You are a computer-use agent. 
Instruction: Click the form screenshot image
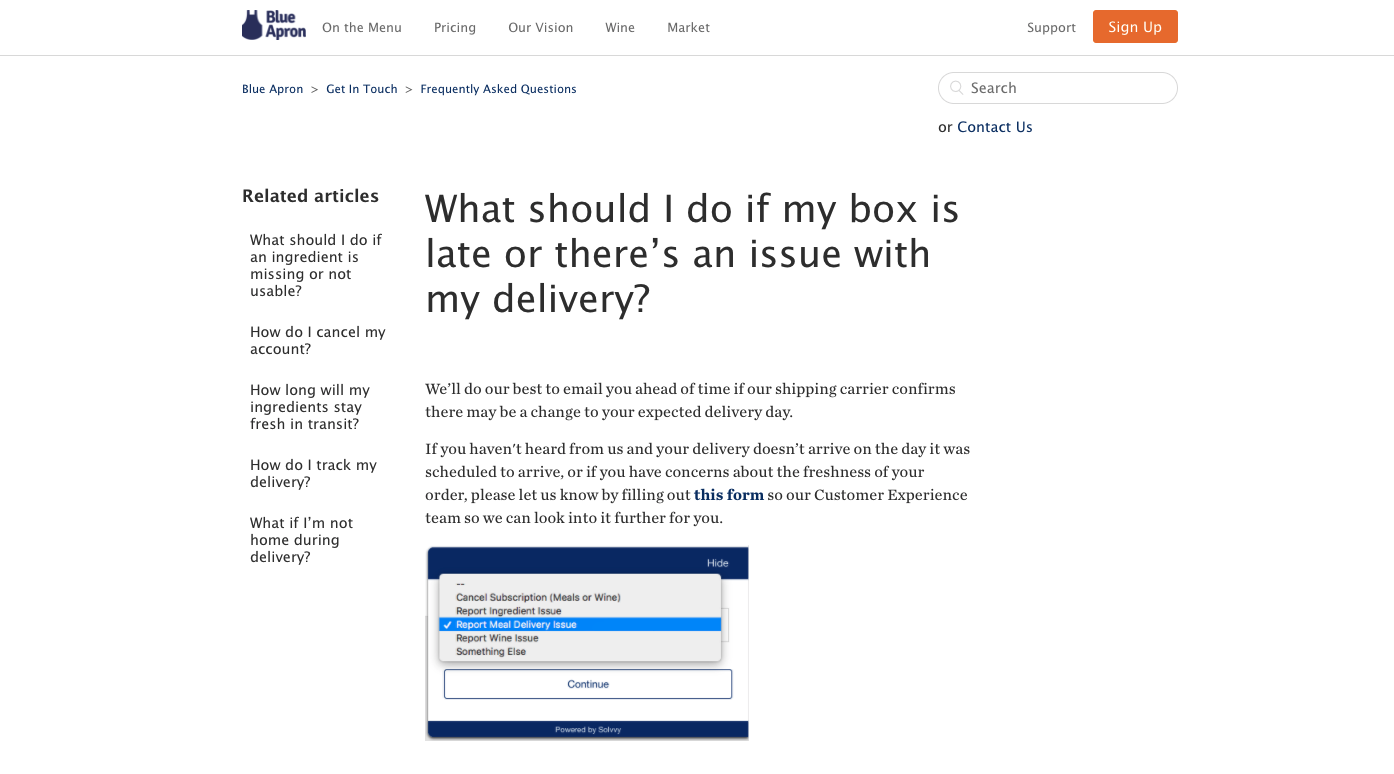click(587, 643)
